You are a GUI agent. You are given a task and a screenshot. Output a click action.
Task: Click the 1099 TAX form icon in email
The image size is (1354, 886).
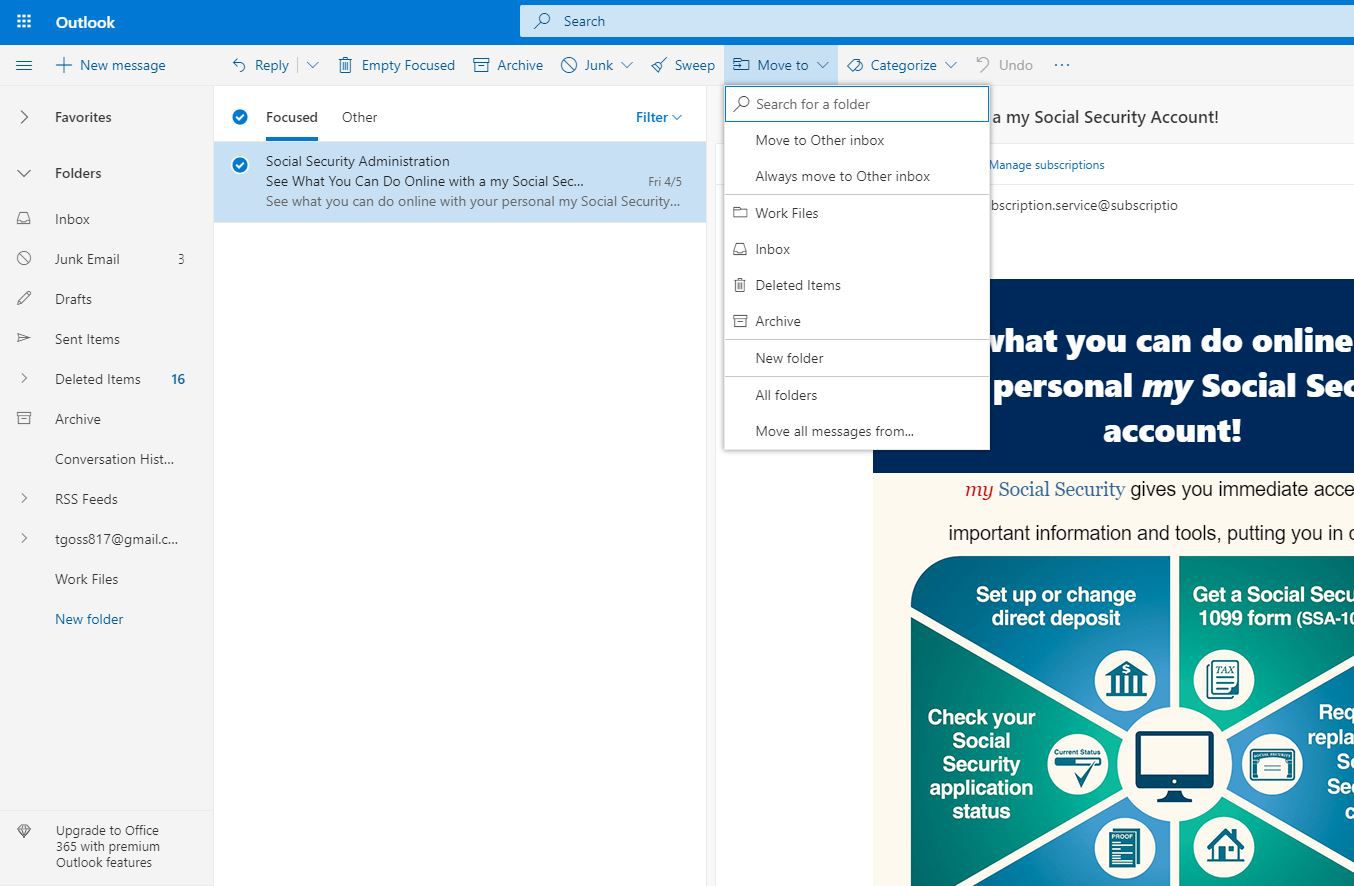[1223, 678]
